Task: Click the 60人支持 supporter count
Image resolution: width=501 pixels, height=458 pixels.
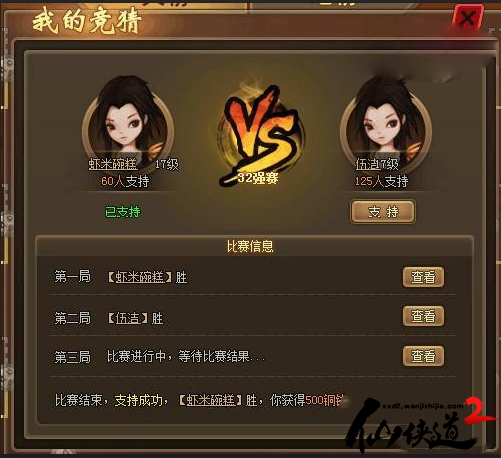Action: tap(125, 181)
